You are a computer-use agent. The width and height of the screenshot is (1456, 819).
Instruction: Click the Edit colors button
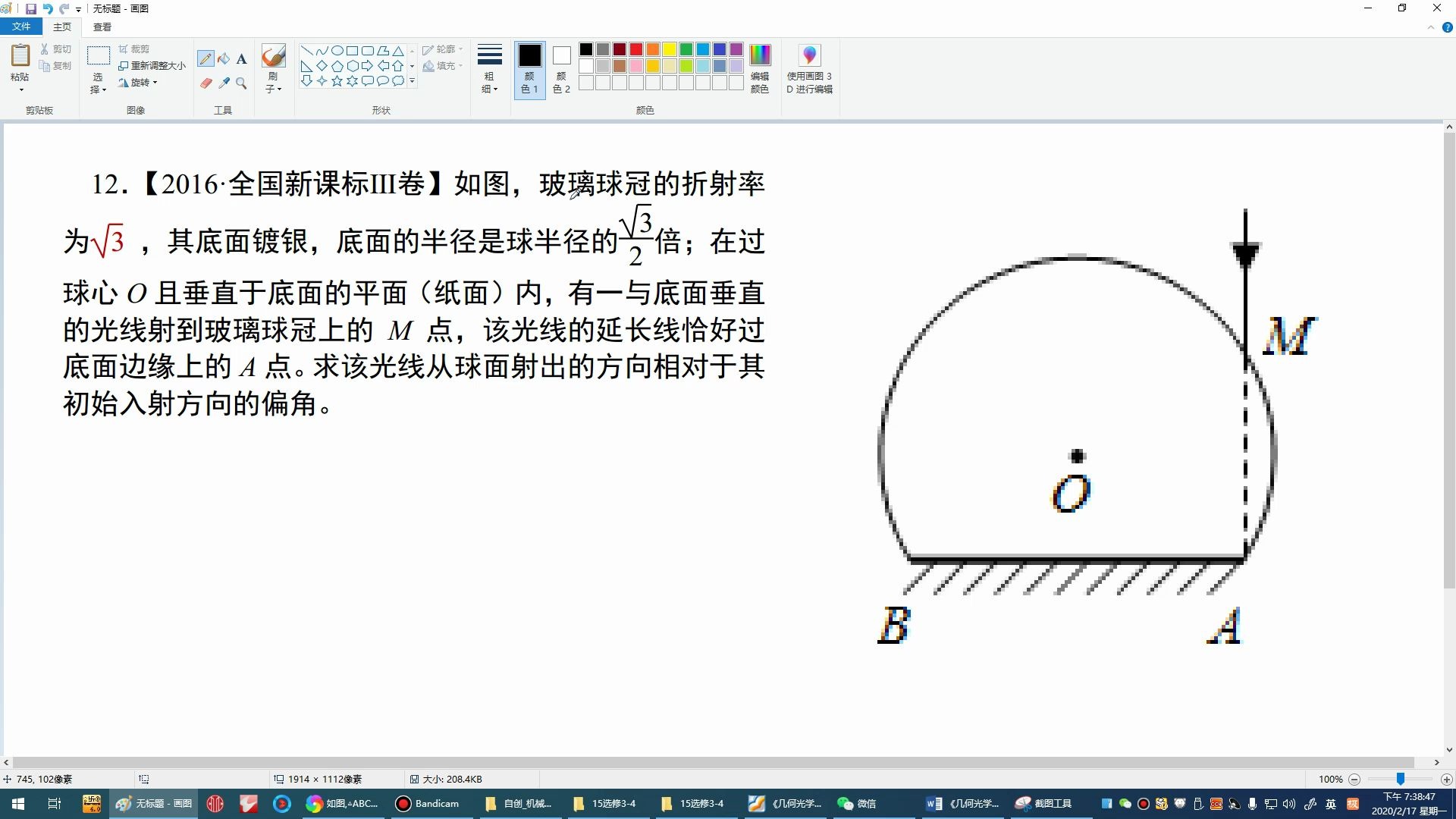tap(759, 68)
